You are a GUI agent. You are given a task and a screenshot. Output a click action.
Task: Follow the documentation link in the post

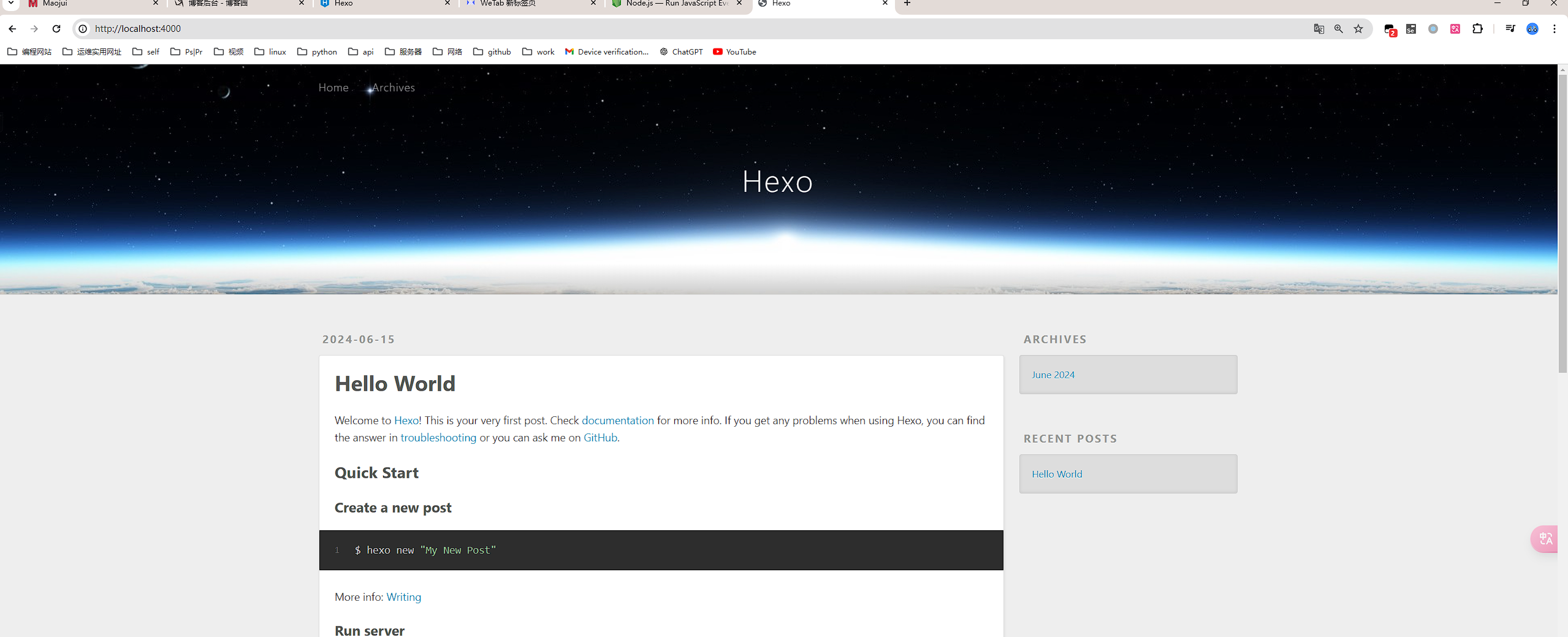click(617, 421)
